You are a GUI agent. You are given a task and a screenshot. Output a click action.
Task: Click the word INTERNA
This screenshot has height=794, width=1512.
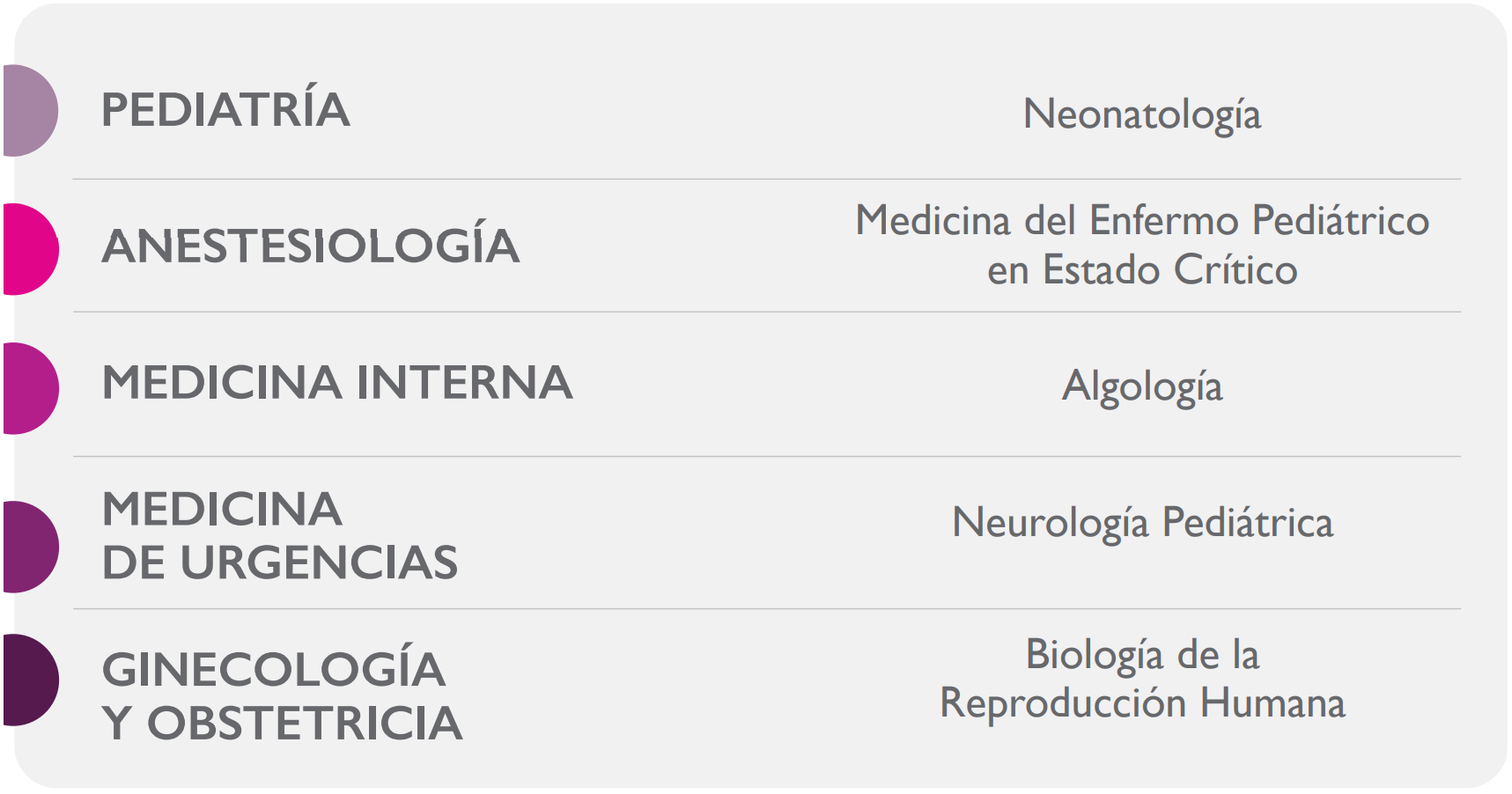[x=464, y=382]
